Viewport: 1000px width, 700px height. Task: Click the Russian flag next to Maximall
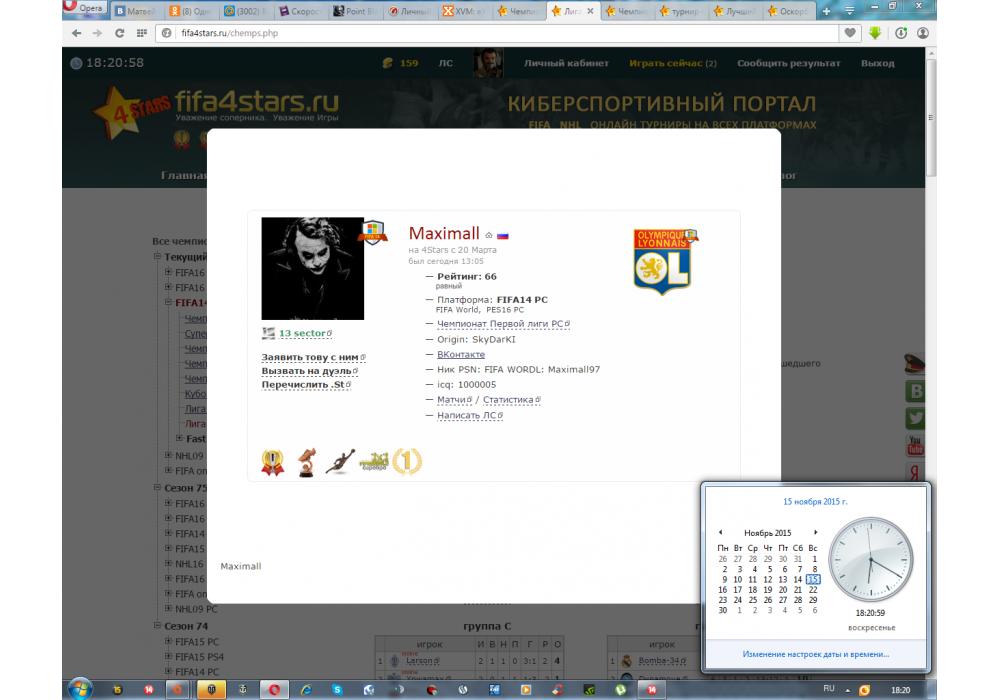pyautogui.click(x=503, y=236)
